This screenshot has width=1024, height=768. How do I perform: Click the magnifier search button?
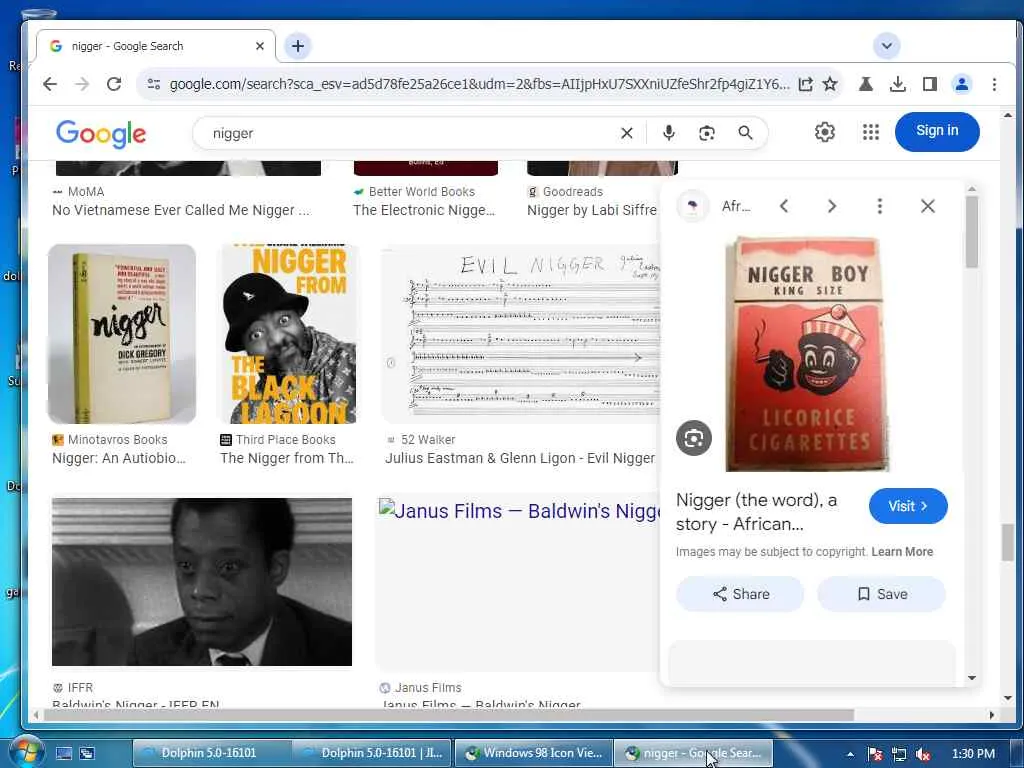pyautogui.click(x=745, y=133)
